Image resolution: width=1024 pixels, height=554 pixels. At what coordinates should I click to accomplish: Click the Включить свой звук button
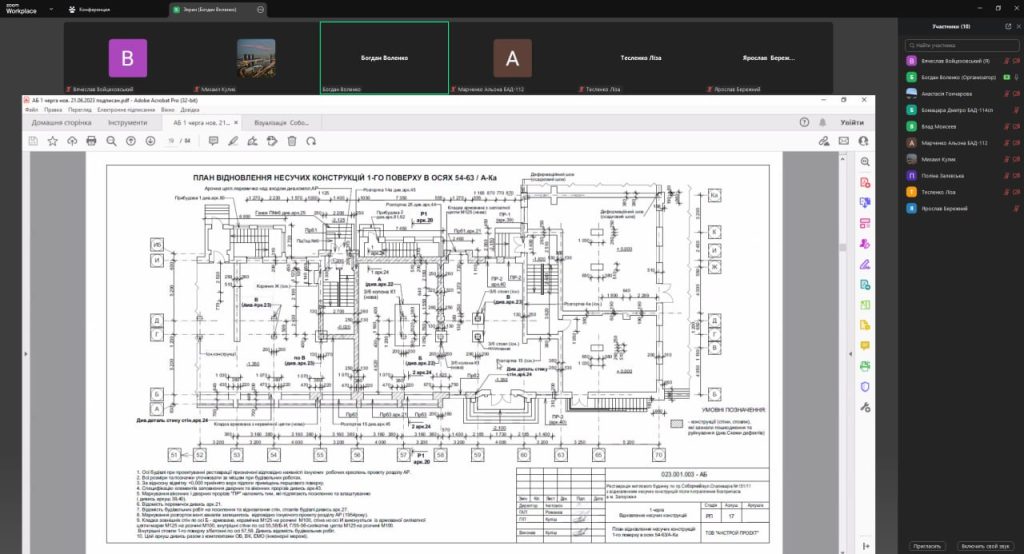click(x=983, y=546)
